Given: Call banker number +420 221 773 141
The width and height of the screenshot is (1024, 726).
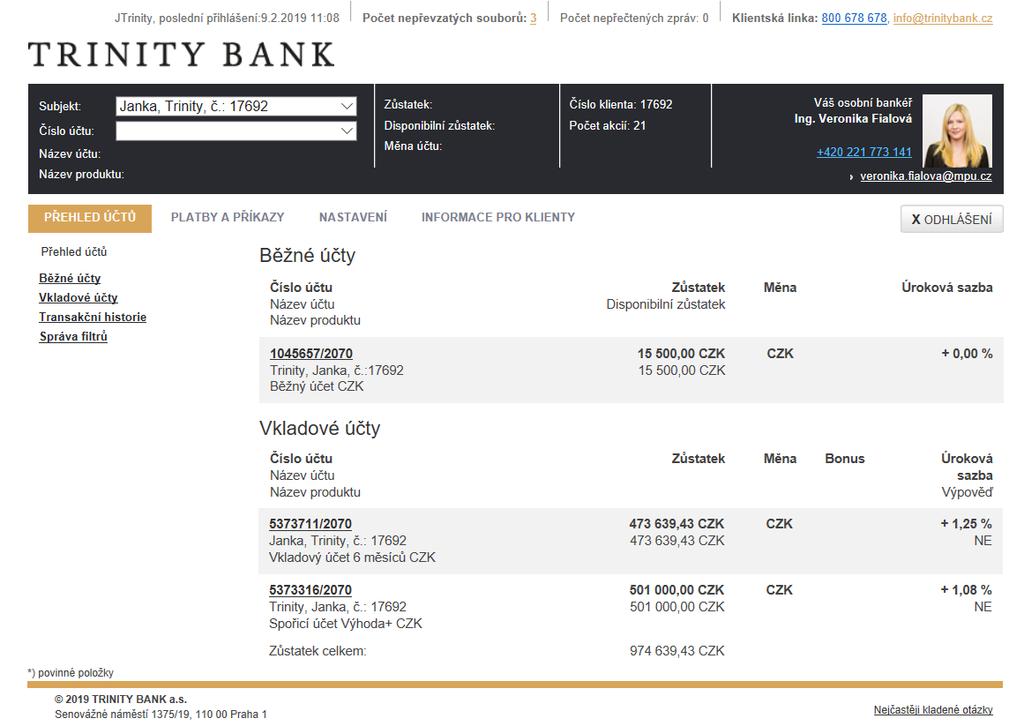Looking at the screenshot, I should pyautogui.click(x=864, y=152).
